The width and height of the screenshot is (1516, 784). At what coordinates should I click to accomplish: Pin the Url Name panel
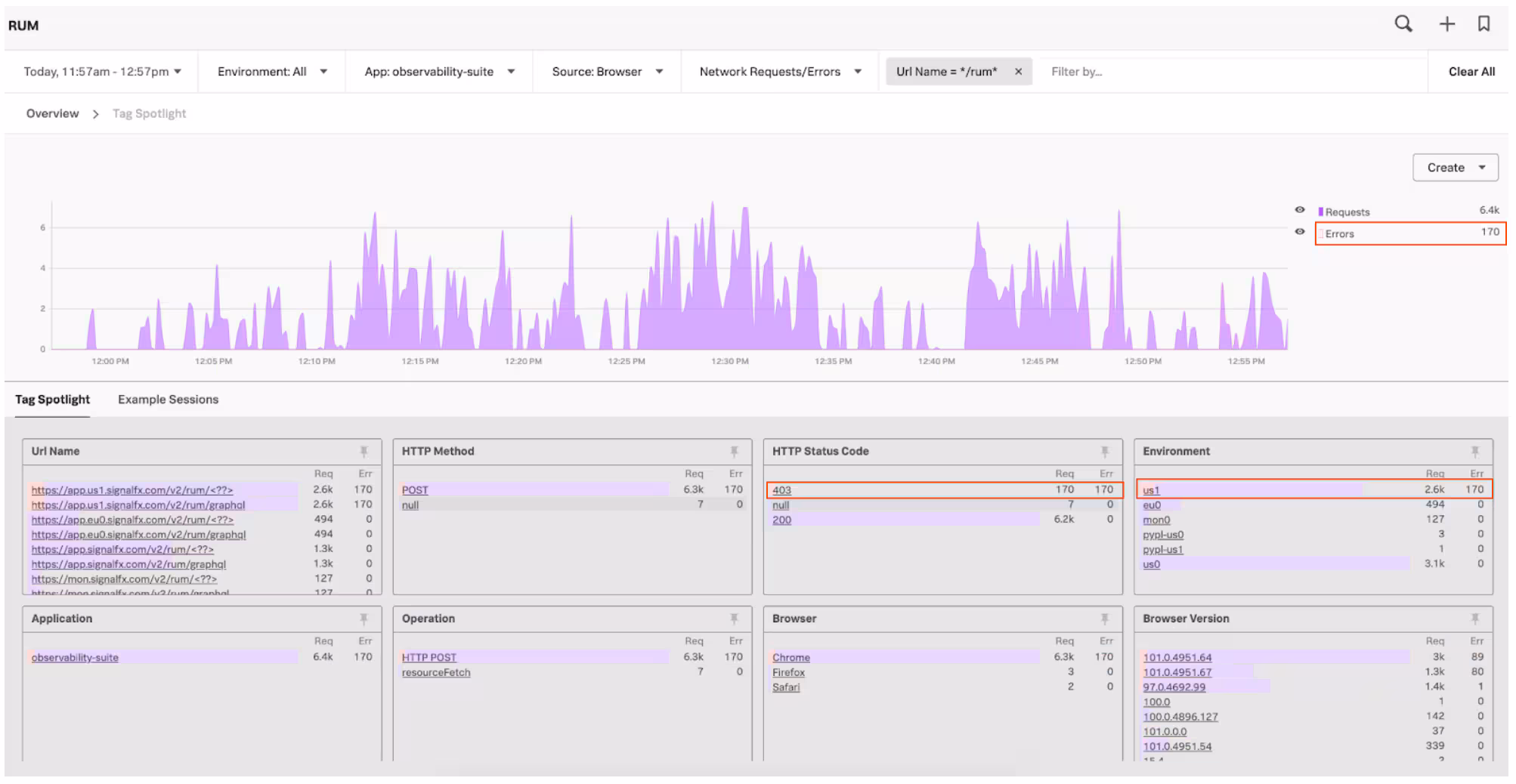pos(364,452)
